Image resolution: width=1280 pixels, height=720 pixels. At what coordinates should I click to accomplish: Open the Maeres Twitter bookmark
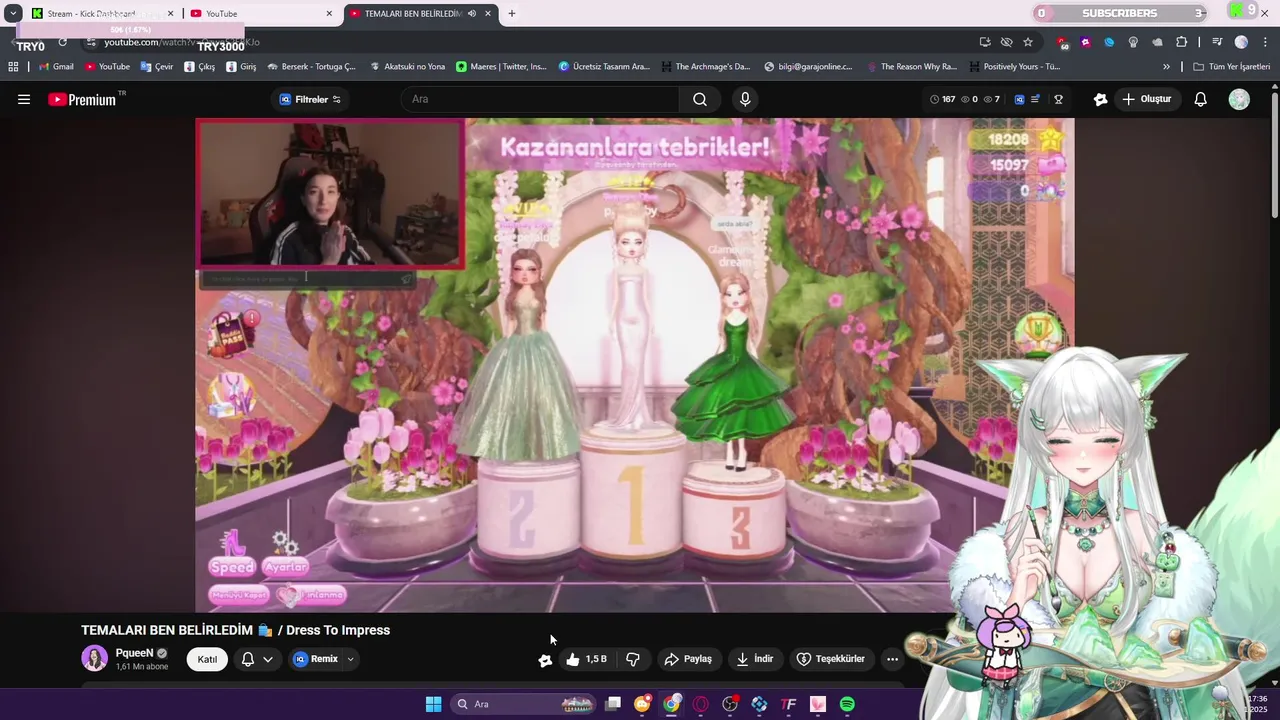pyautogui.click(x=501, y=67)
